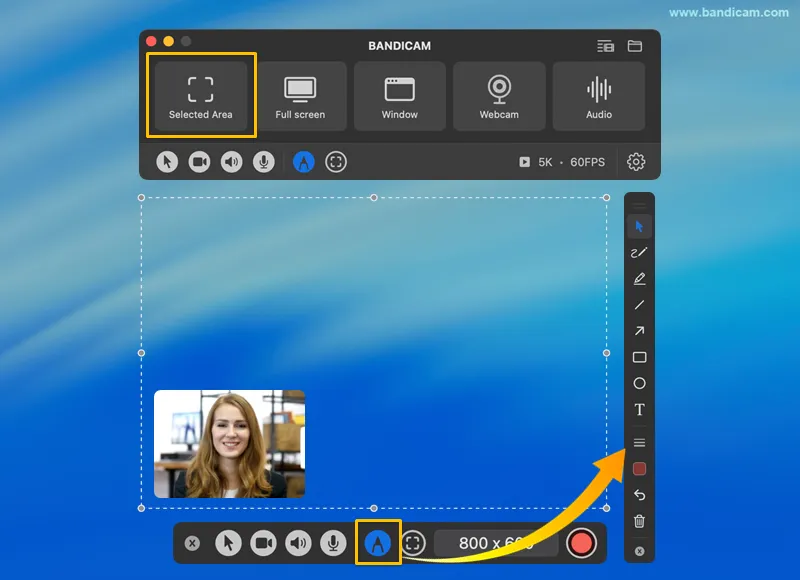Viewport: 800px width, 580px height.
Task: Open line thickness options in drawing toolbar
Action: [639, 443]
